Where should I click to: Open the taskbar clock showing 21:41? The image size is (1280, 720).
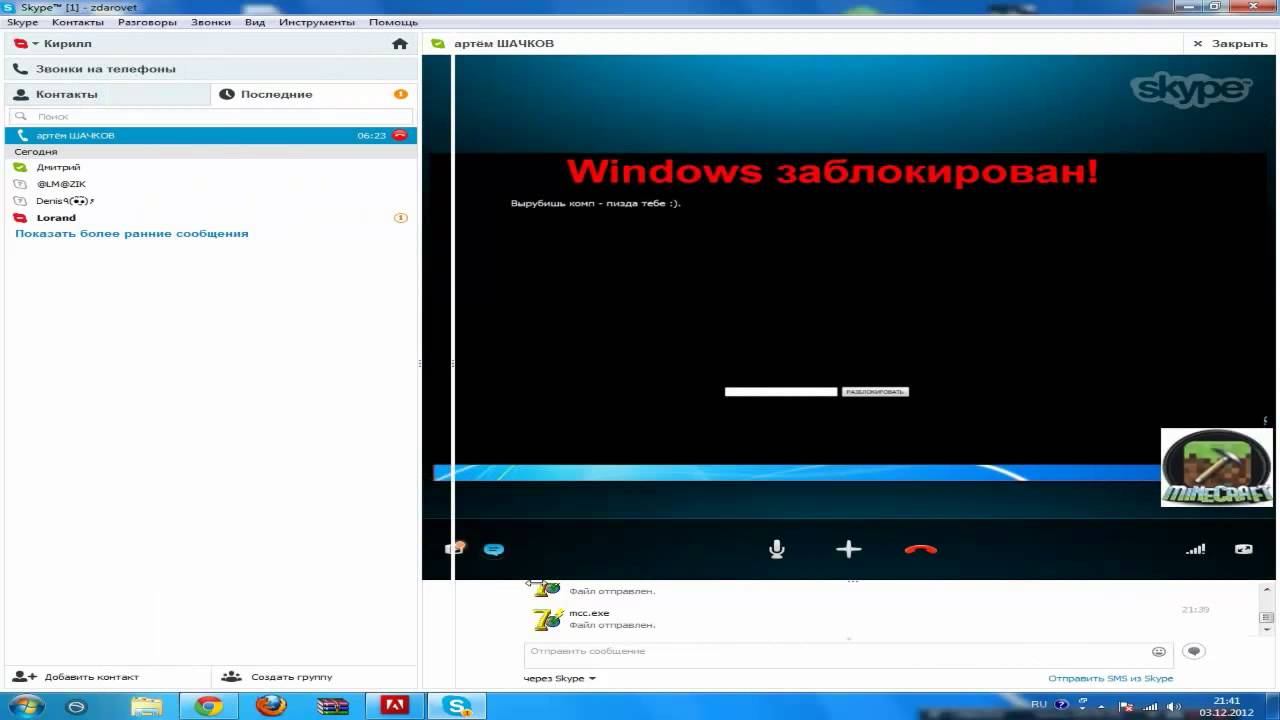pos(1226,706)
